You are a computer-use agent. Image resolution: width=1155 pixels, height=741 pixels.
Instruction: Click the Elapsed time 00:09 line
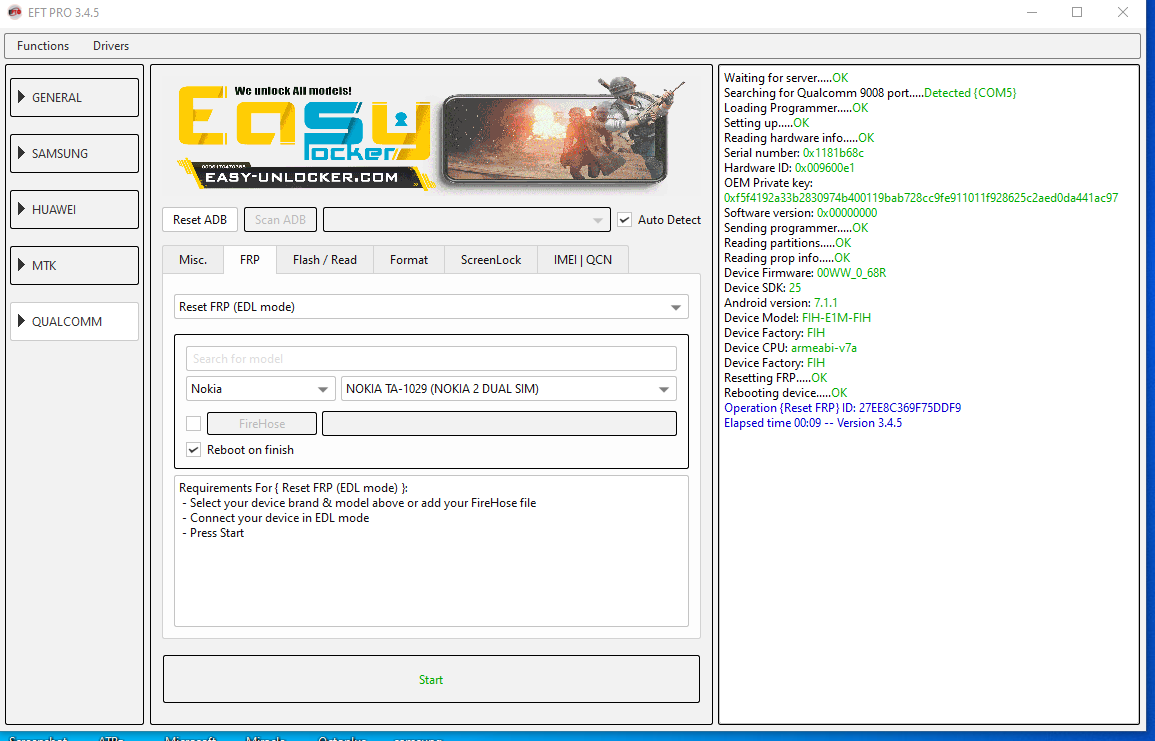click(812, 423)
